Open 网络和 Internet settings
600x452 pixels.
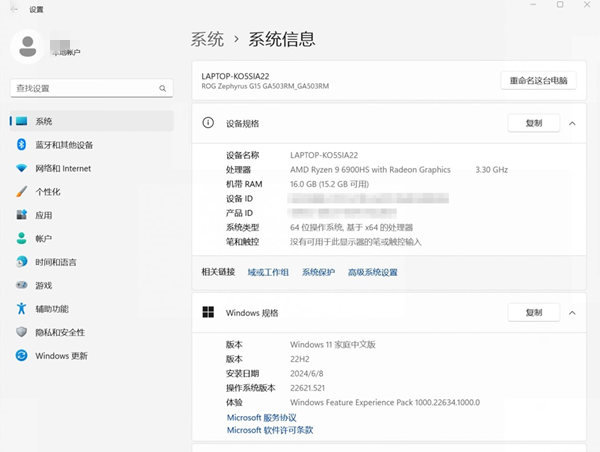(92, 168)
